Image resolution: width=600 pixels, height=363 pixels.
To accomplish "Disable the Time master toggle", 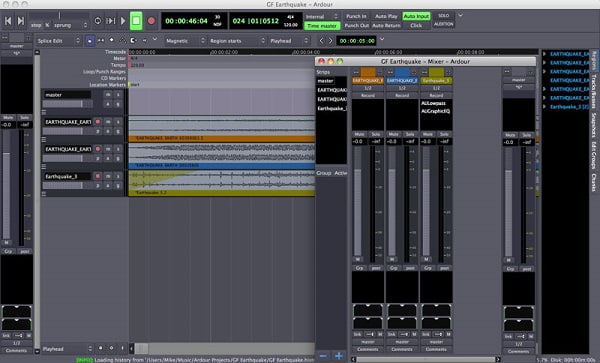I will tap(322, 26).
